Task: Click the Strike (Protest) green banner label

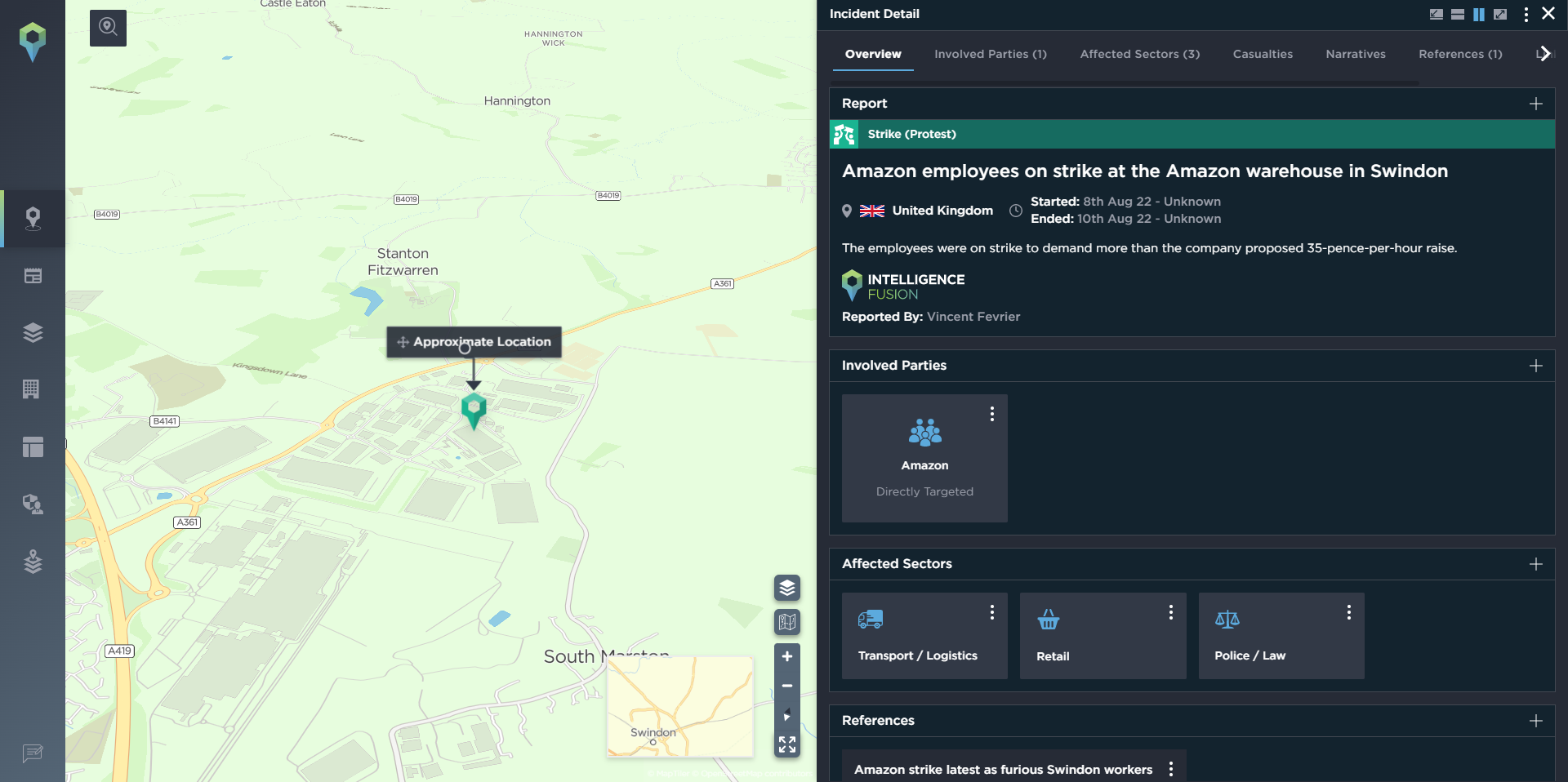Action: (x=912, y=134)
